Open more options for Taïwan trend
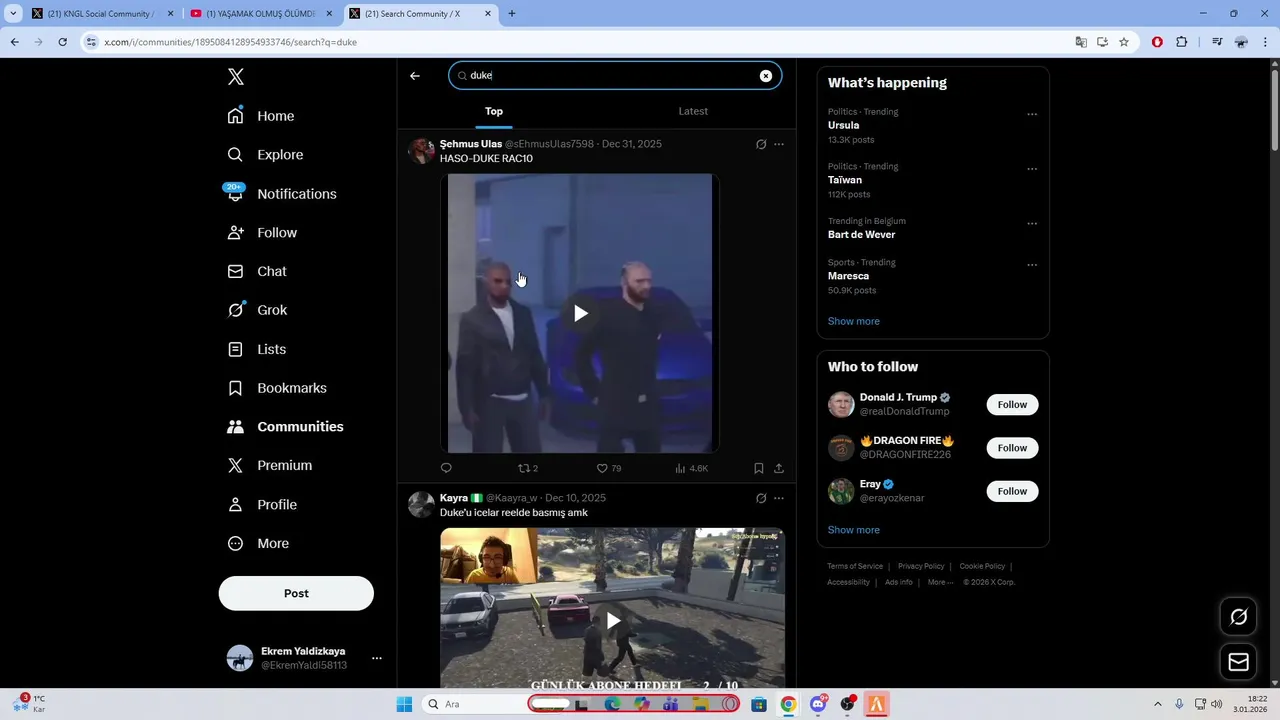 (1032, 169)
